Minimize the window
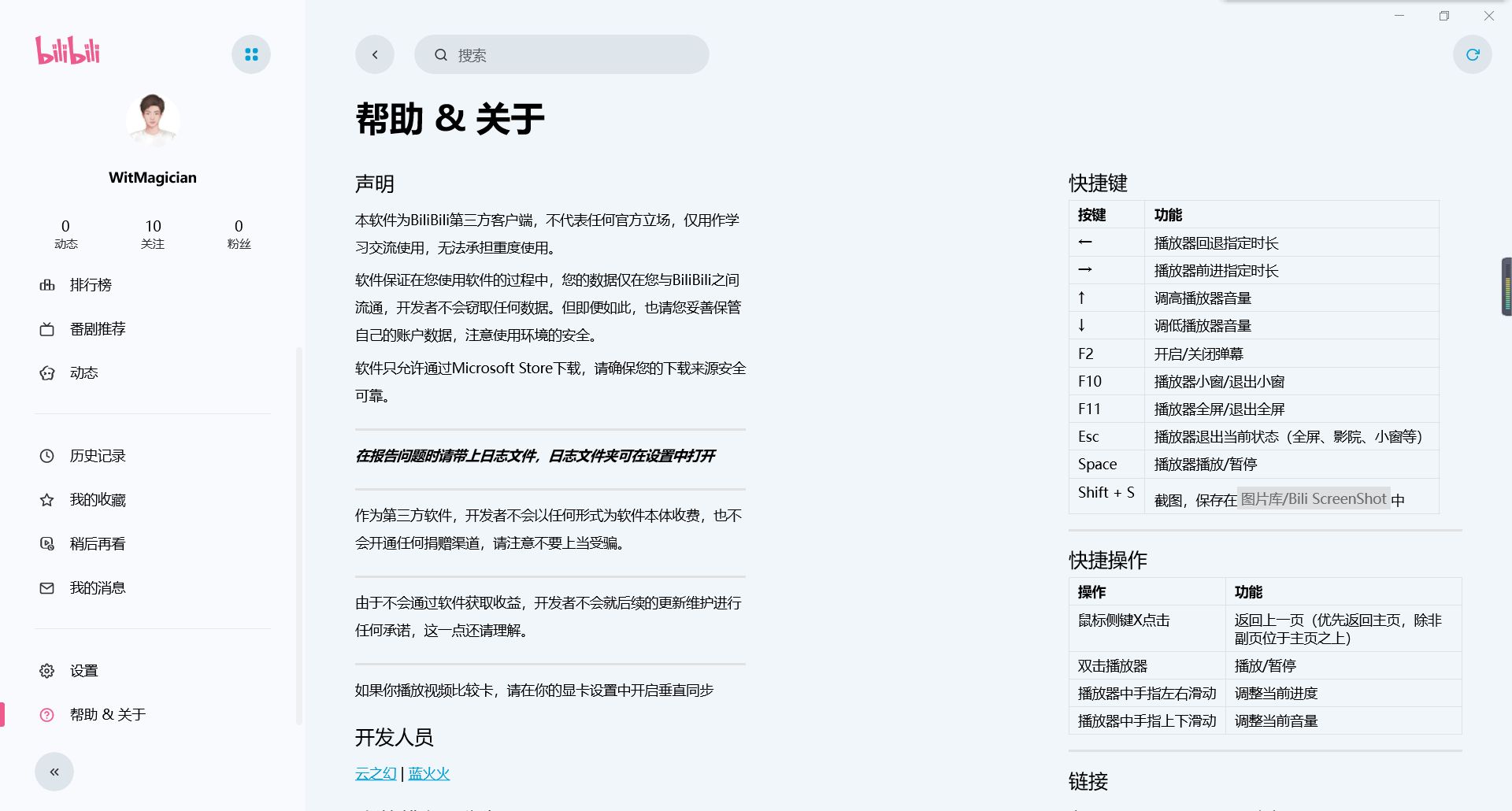This screenshot has width=1512, height=811. pos(1399,16)
